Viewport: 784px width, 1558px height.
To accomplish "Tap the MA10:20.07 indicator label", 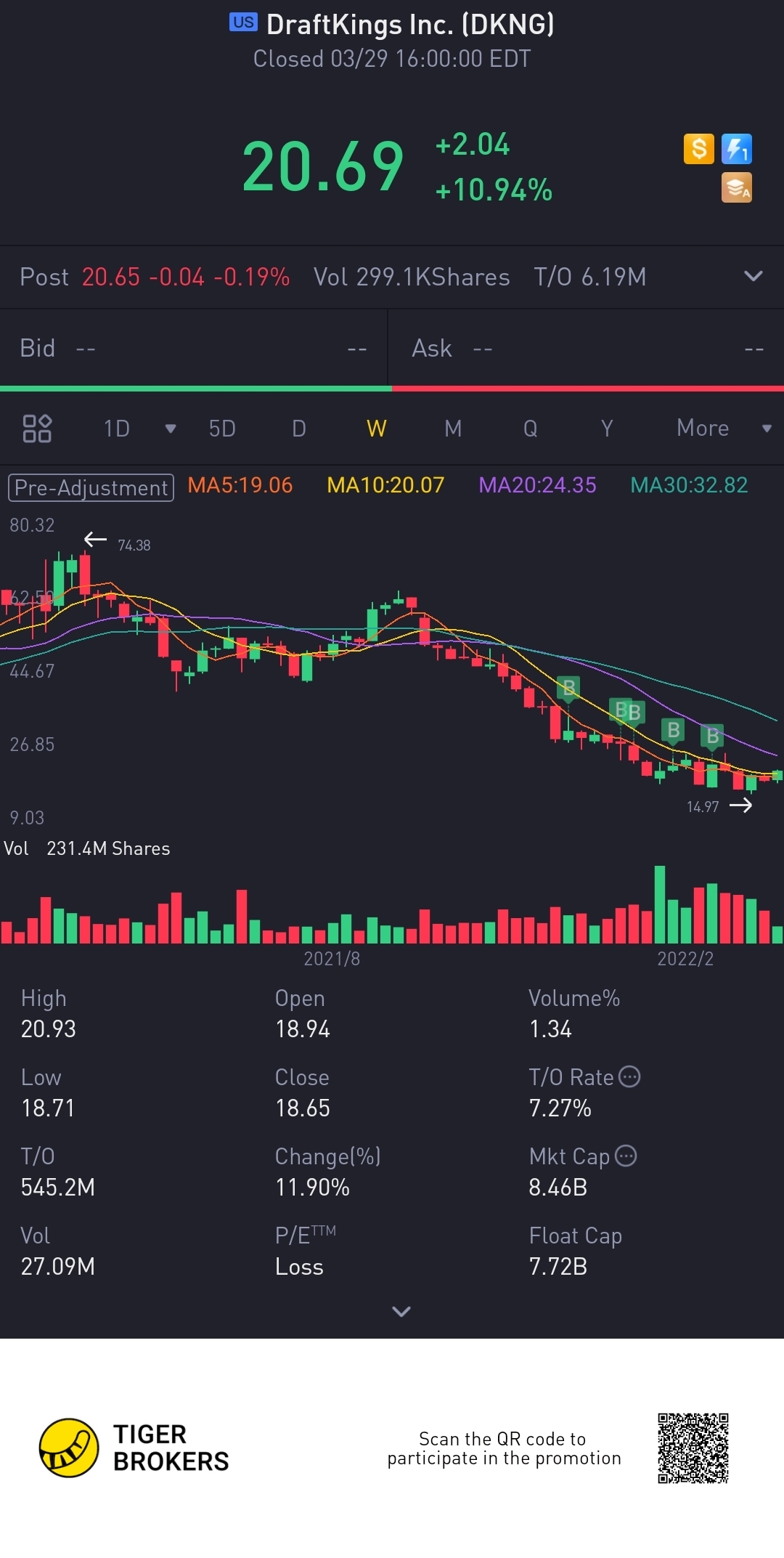I will (x=385, y=485).
